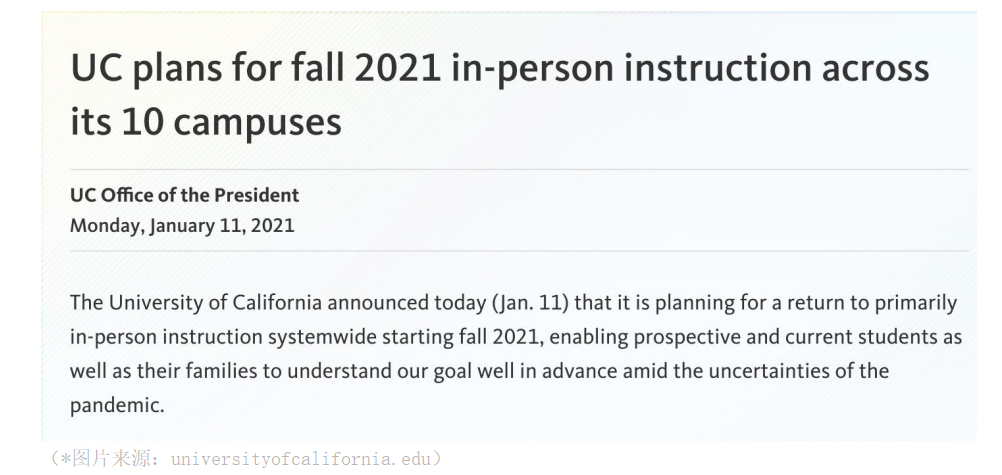The width and height of the screenshot is (1002, 475).
Task: Click the date Monday, January 11, 2021
Action: 182,226
